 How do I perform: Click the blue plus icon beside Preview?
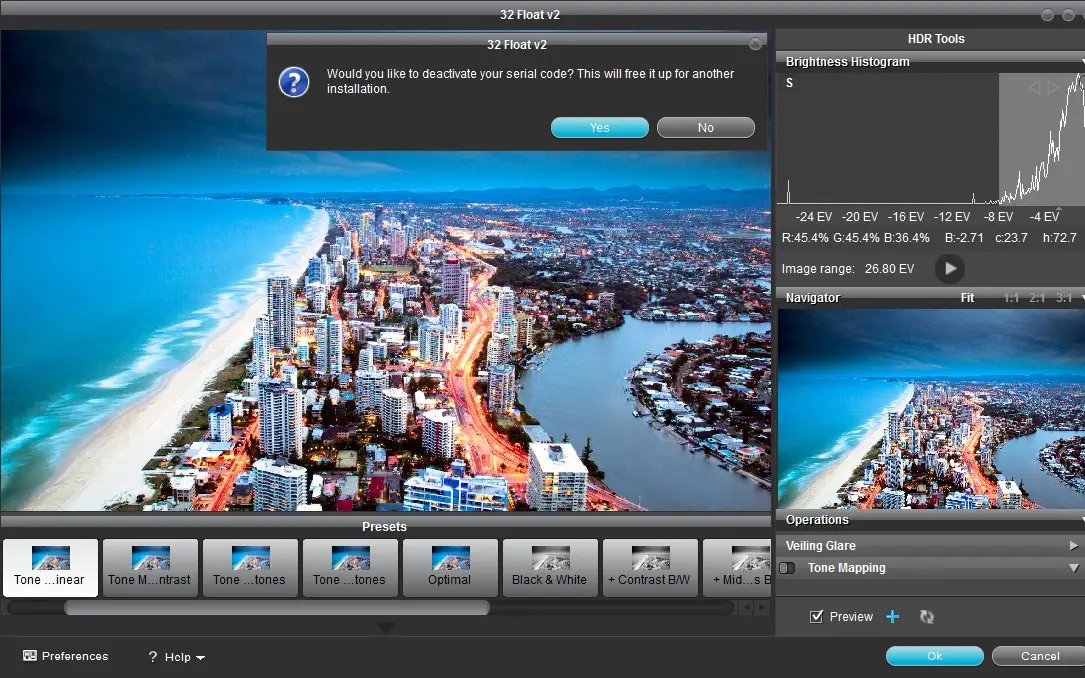893,616
